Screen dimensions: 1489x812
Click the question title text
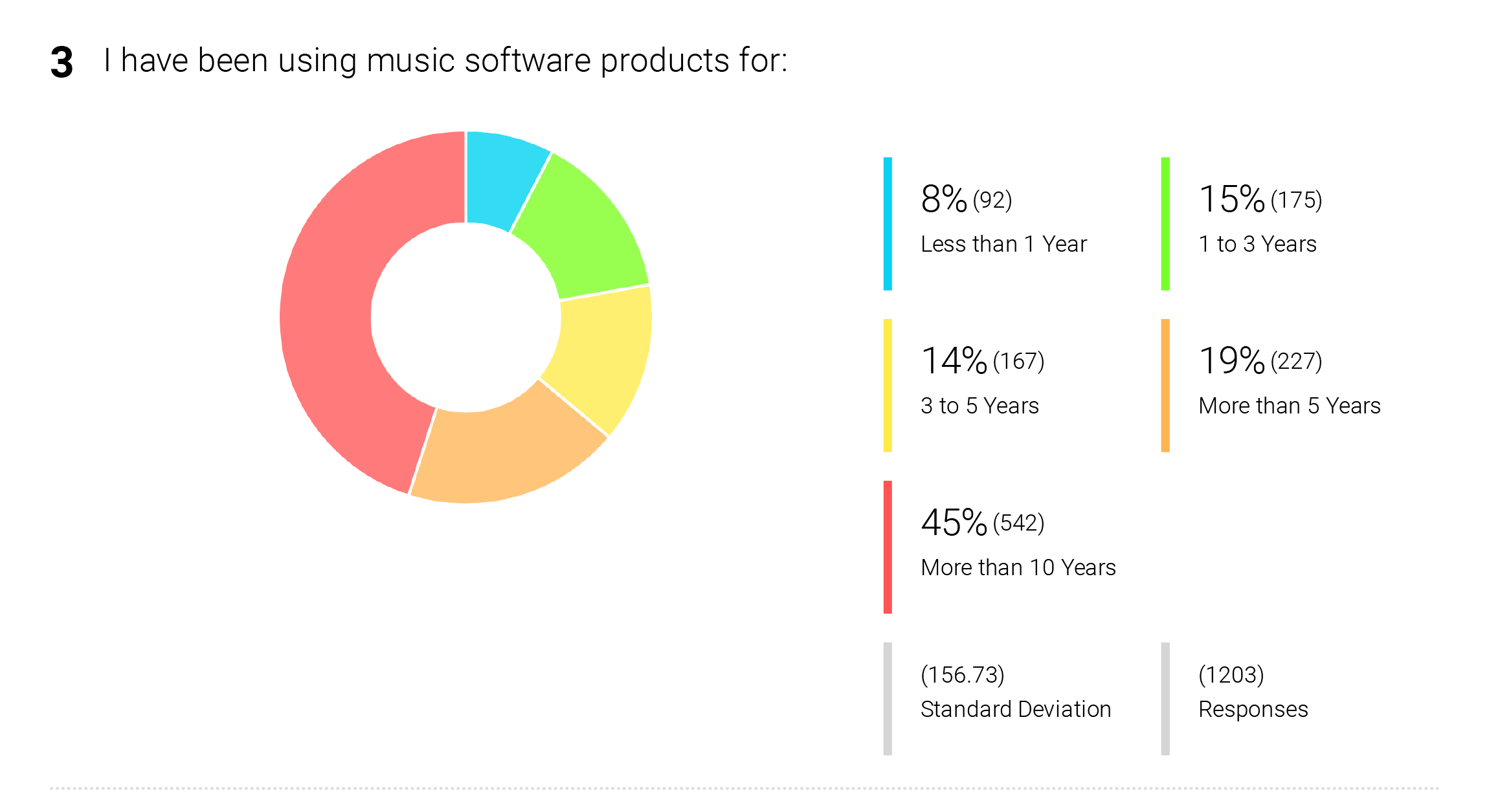(445, 61)
